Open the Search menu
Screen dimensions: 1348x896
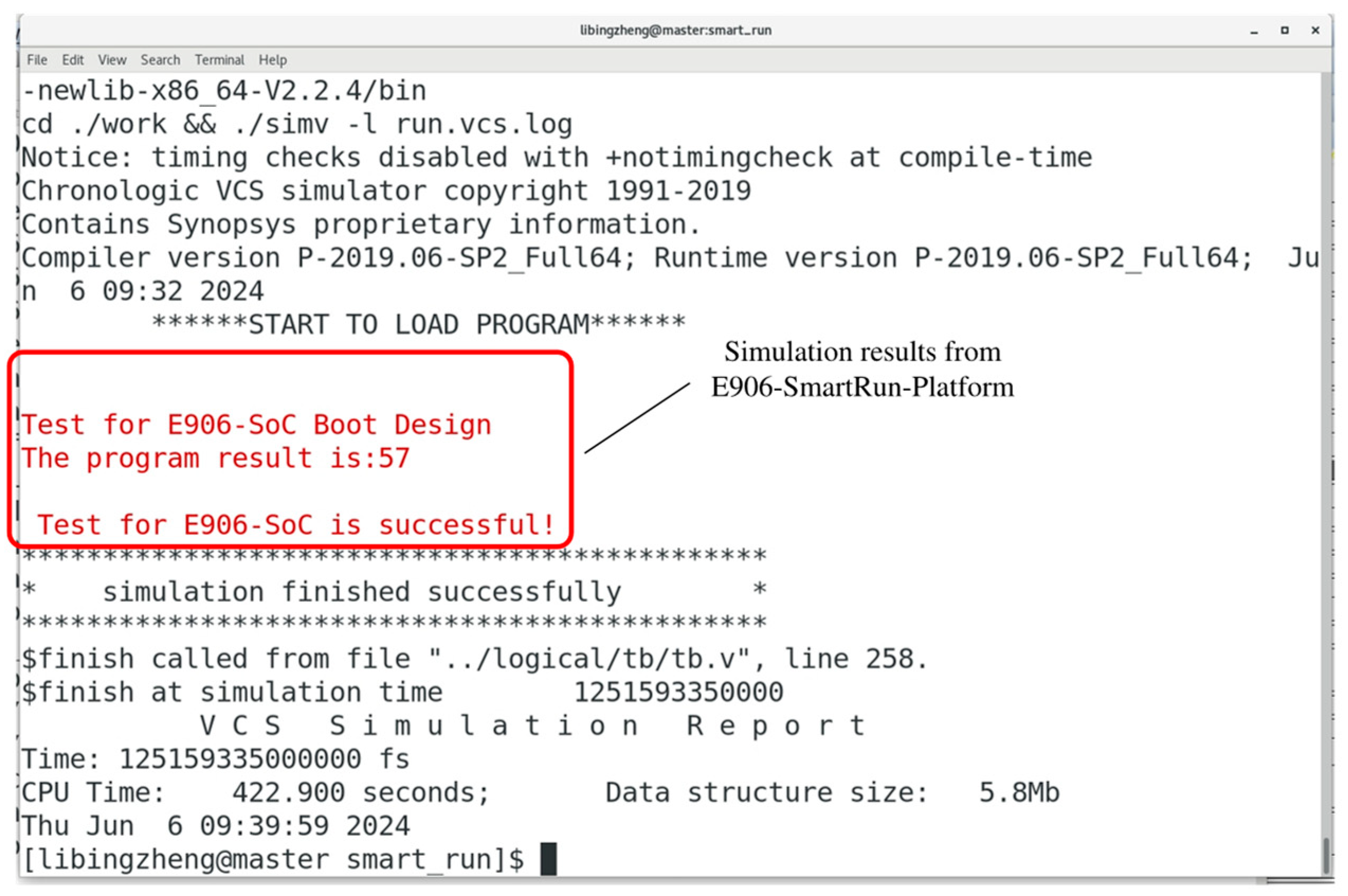tap(160, 60)
